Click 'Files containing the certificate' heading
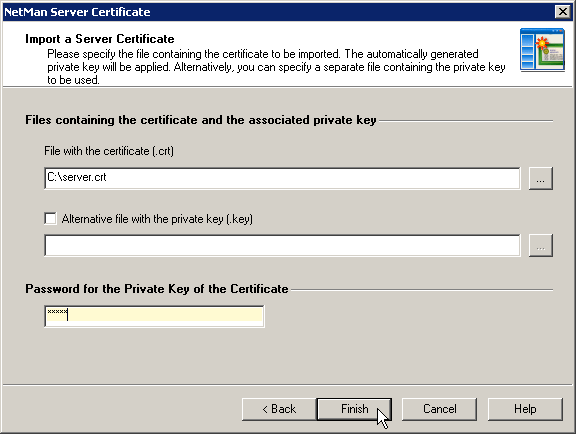 201,120
